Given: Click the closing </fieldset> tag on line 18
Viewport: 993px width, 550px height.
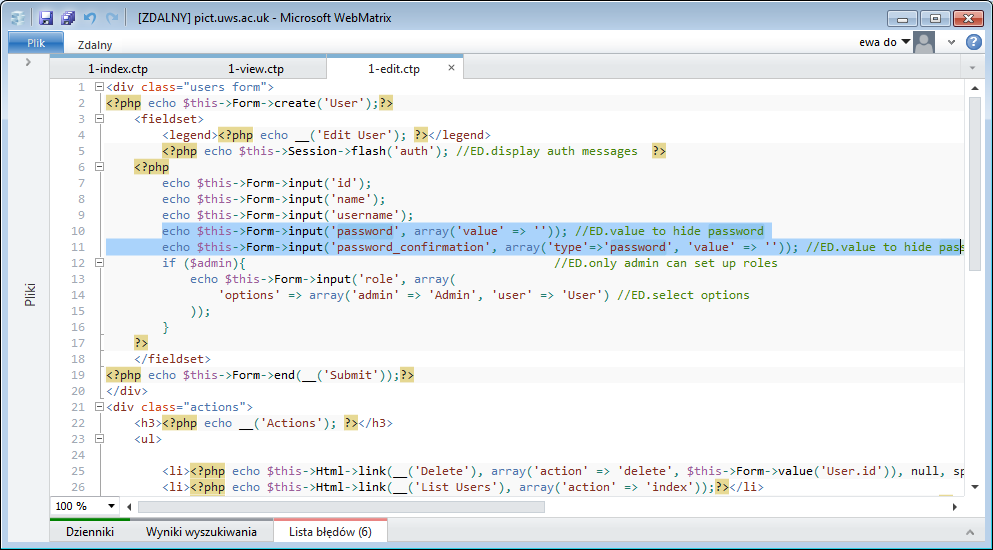Looking at the screenshot, I should point(172,359).
